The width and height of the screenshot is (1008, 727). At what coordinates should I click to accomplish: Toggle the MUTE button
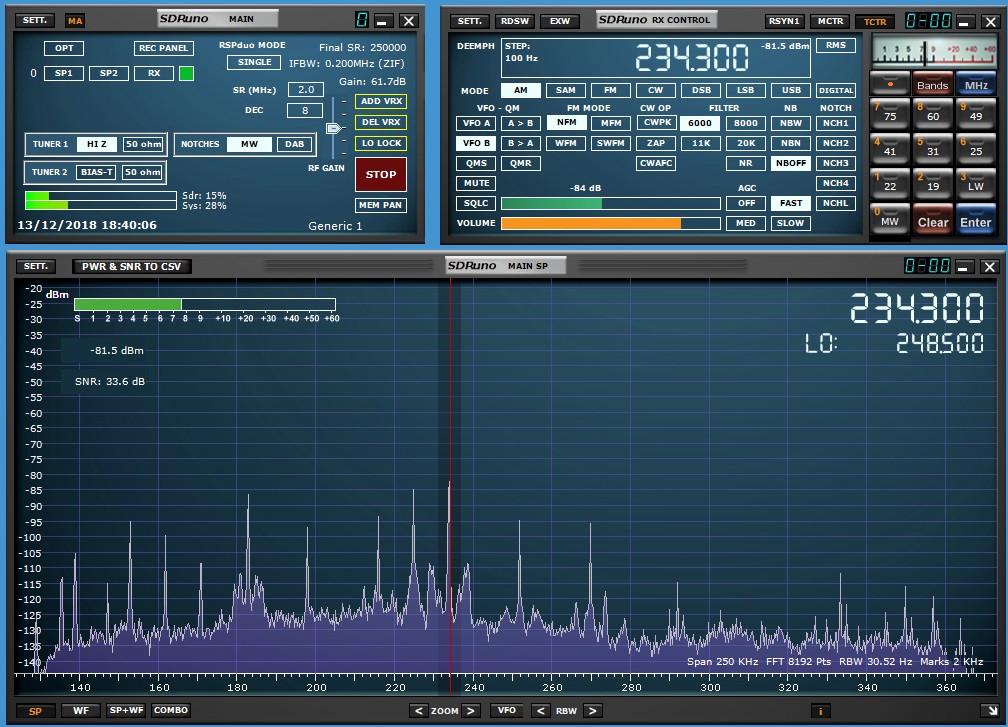(476, 183)
